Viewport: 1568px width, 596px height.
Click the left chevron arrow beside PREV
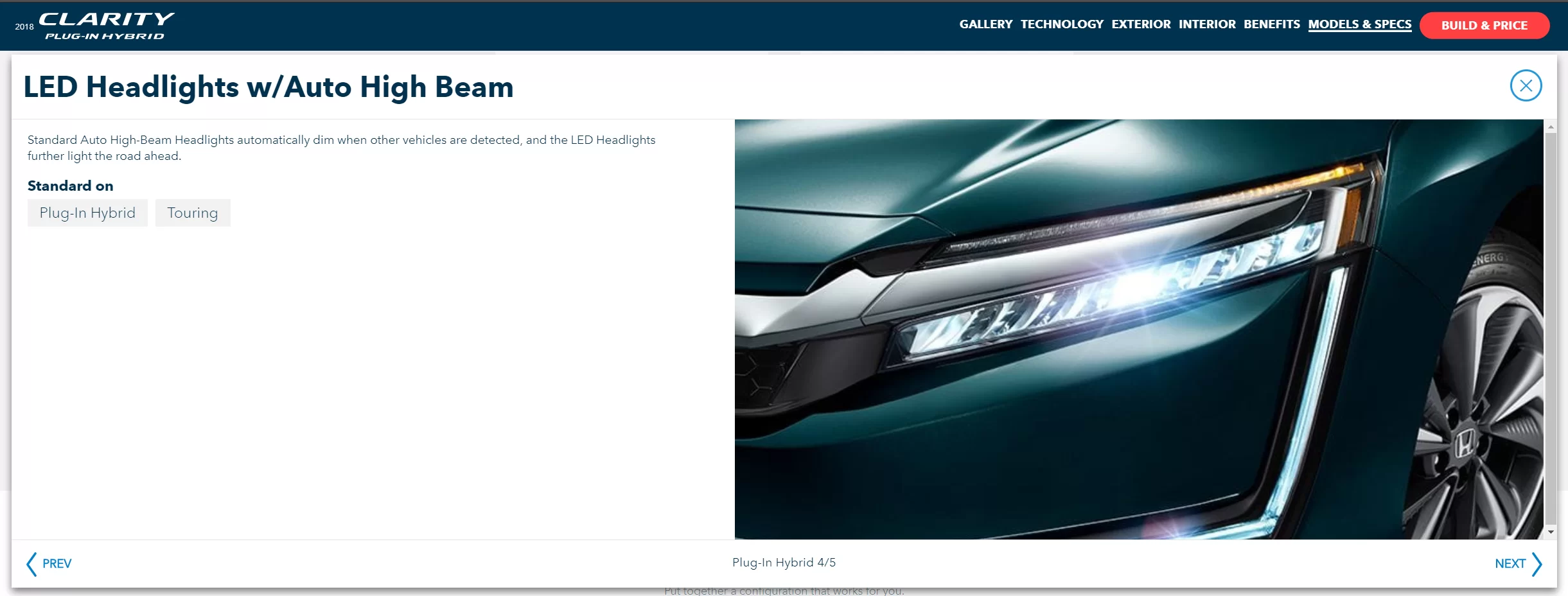point(31,564)
